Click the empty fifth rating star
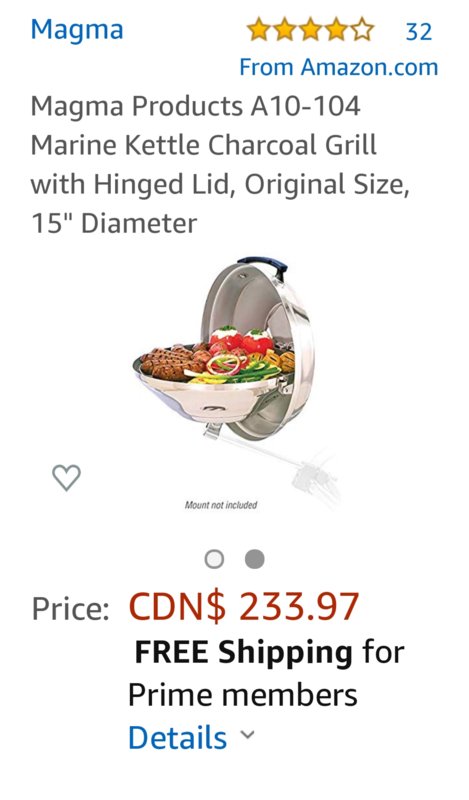The width and height of the screenshot is (469, 800). pos(362,30)
